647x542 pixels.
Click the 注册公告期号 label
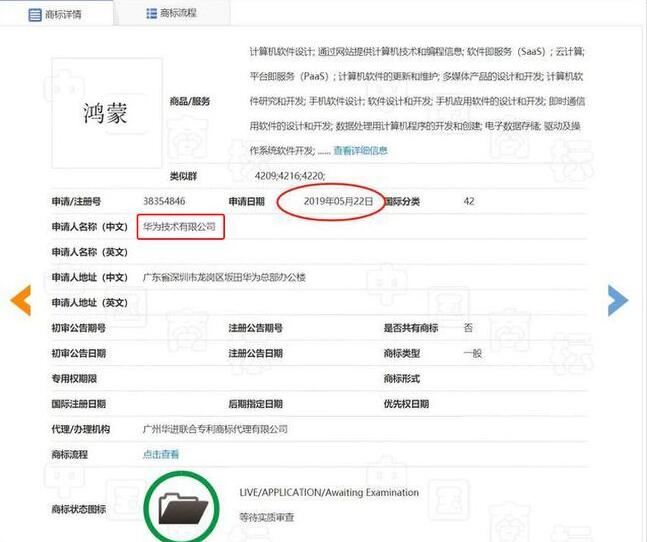255,328
